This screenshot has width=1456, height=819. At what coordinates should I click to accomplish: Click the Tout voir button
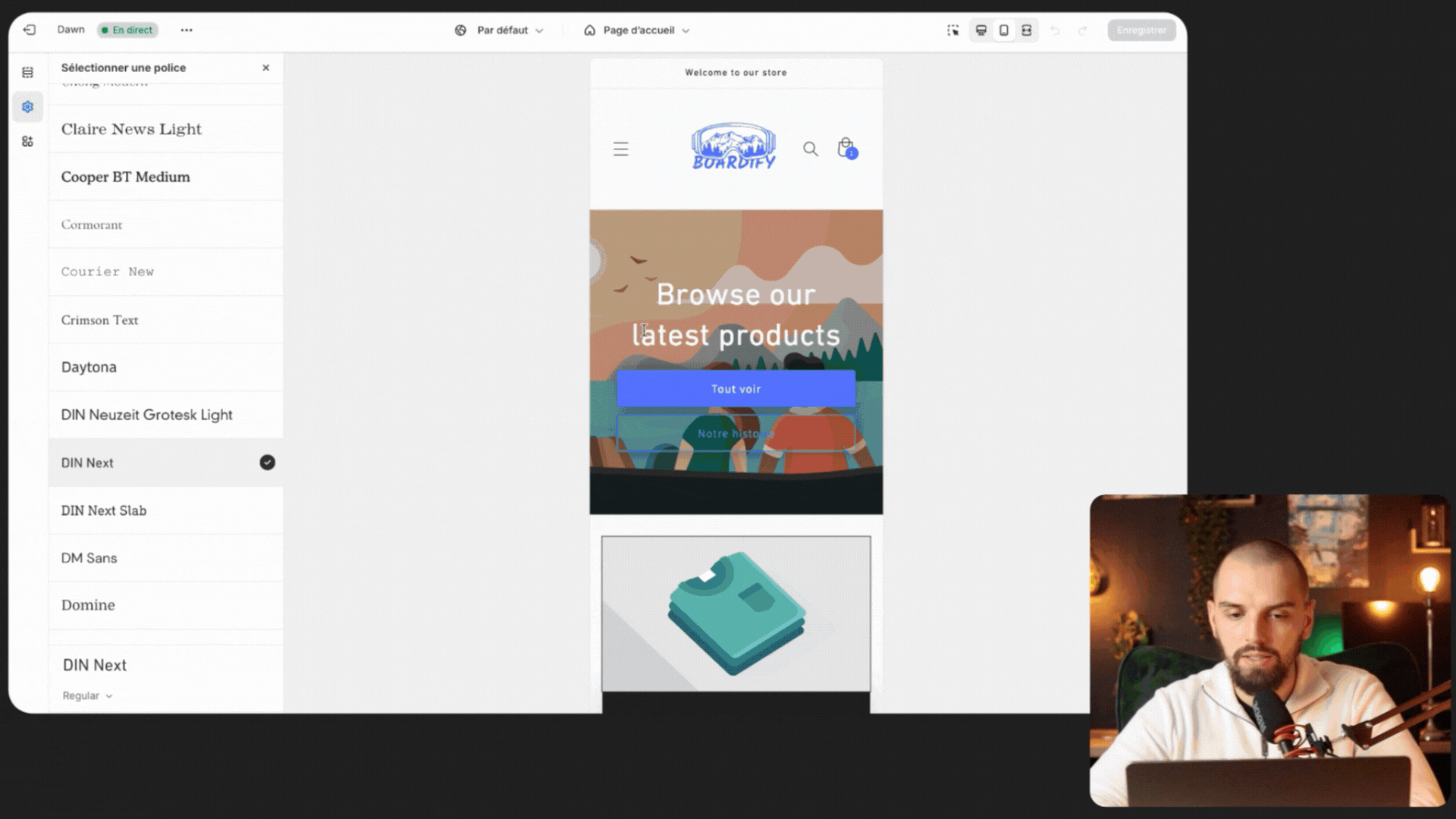(736, 389)
